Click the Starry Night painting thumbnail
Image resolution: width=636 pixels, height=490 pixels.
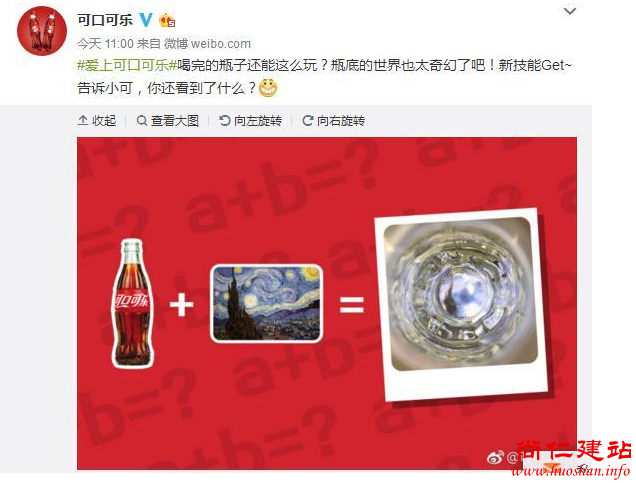click(x=267, y=303)
